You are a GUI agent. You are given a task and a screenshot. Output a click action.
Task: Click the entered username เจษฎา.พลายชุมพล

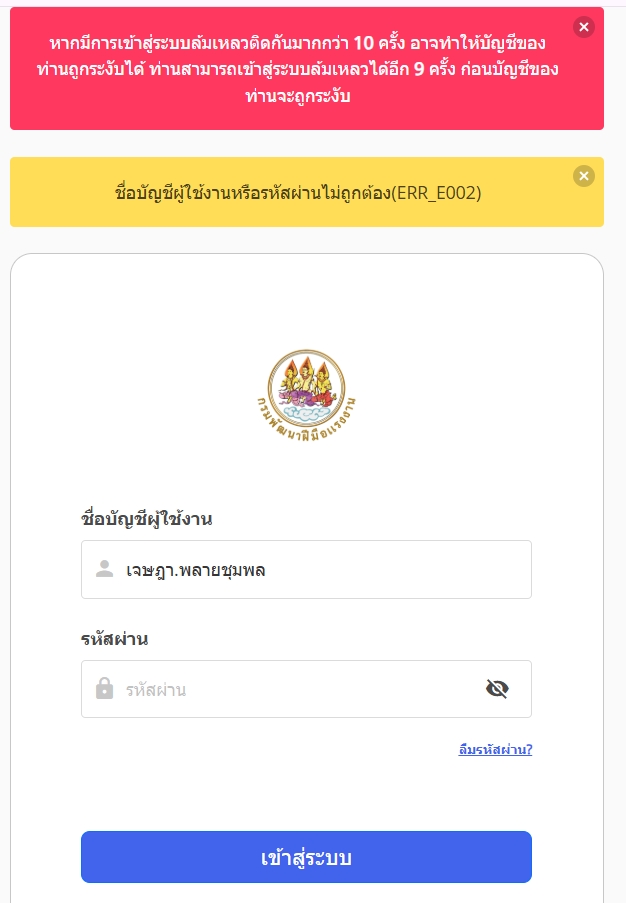(x=196, y=570)
